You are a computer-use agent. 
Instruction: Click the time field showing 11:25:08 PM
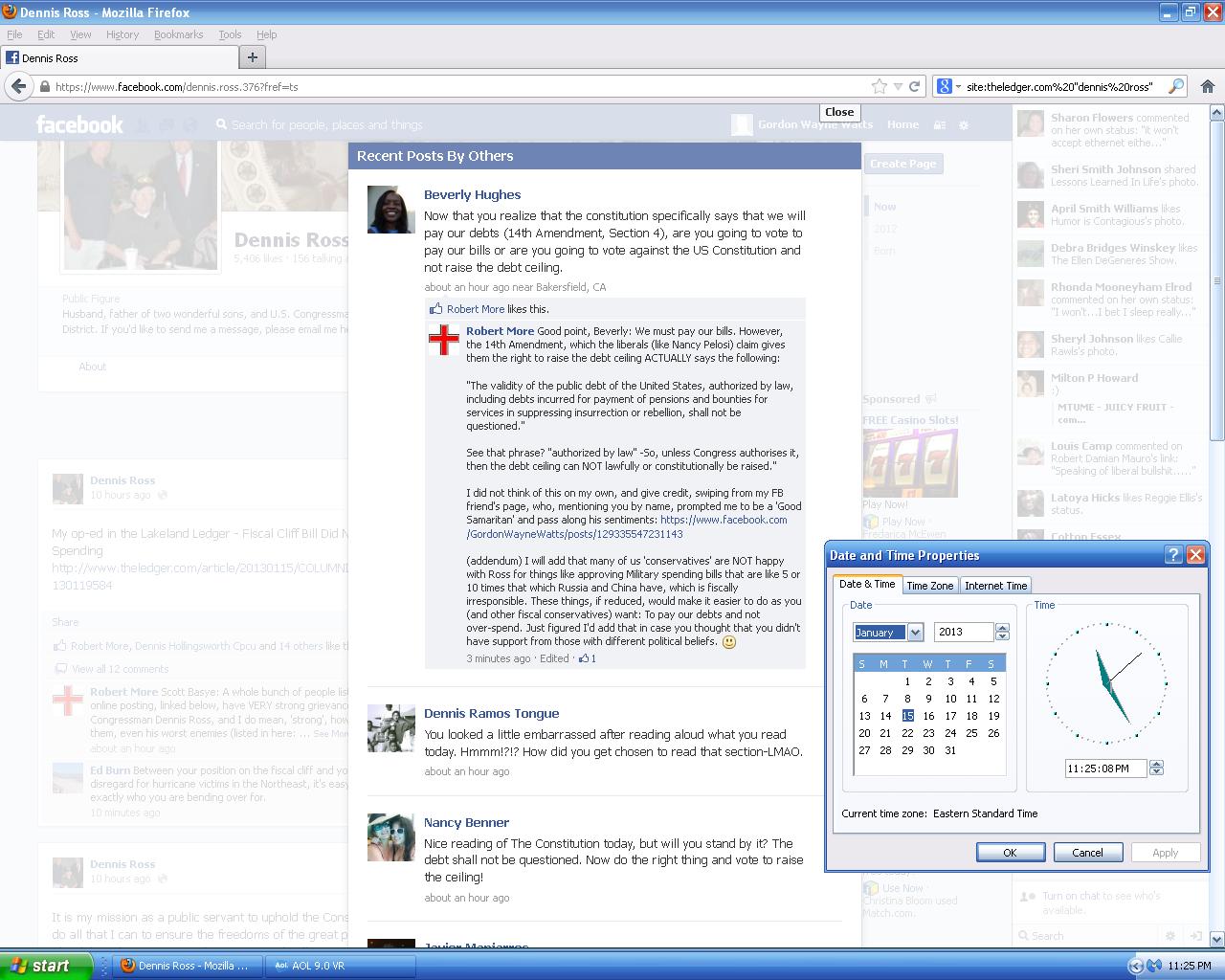coord(1105,768)
